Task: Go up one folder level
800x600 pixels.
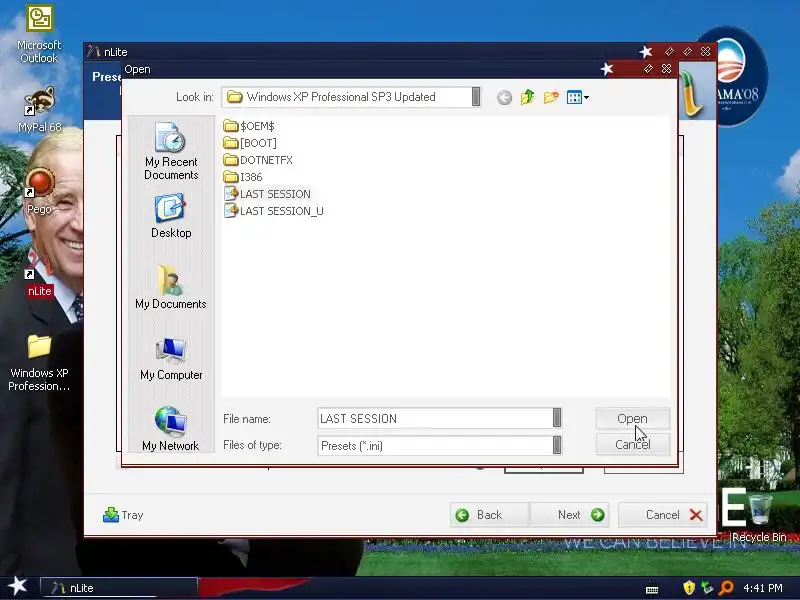Action: tap(528, 97)
